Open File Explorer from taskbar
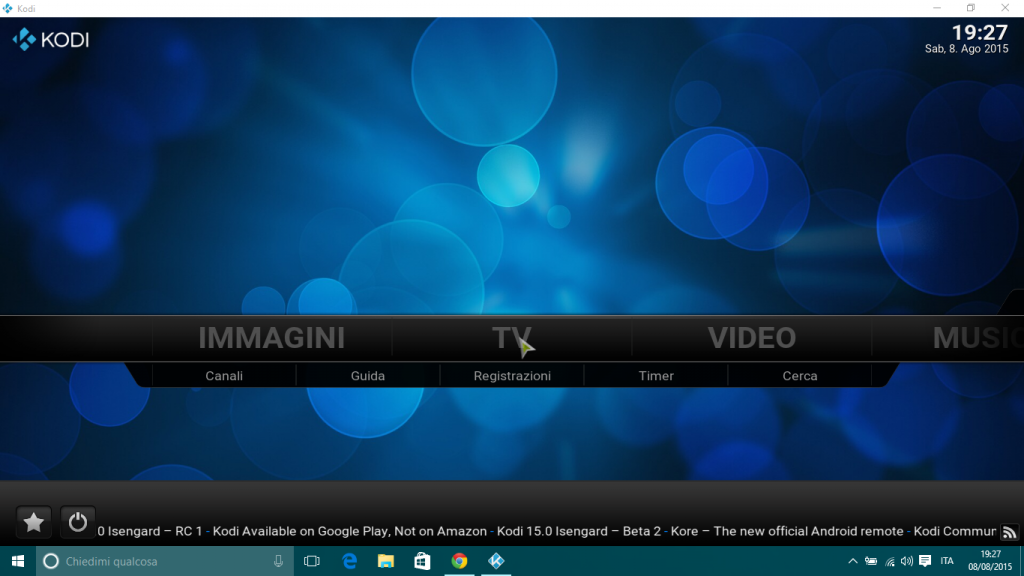Image resolution: width=1024 pixels, height=576 pixels. click(x=385, y=561)
